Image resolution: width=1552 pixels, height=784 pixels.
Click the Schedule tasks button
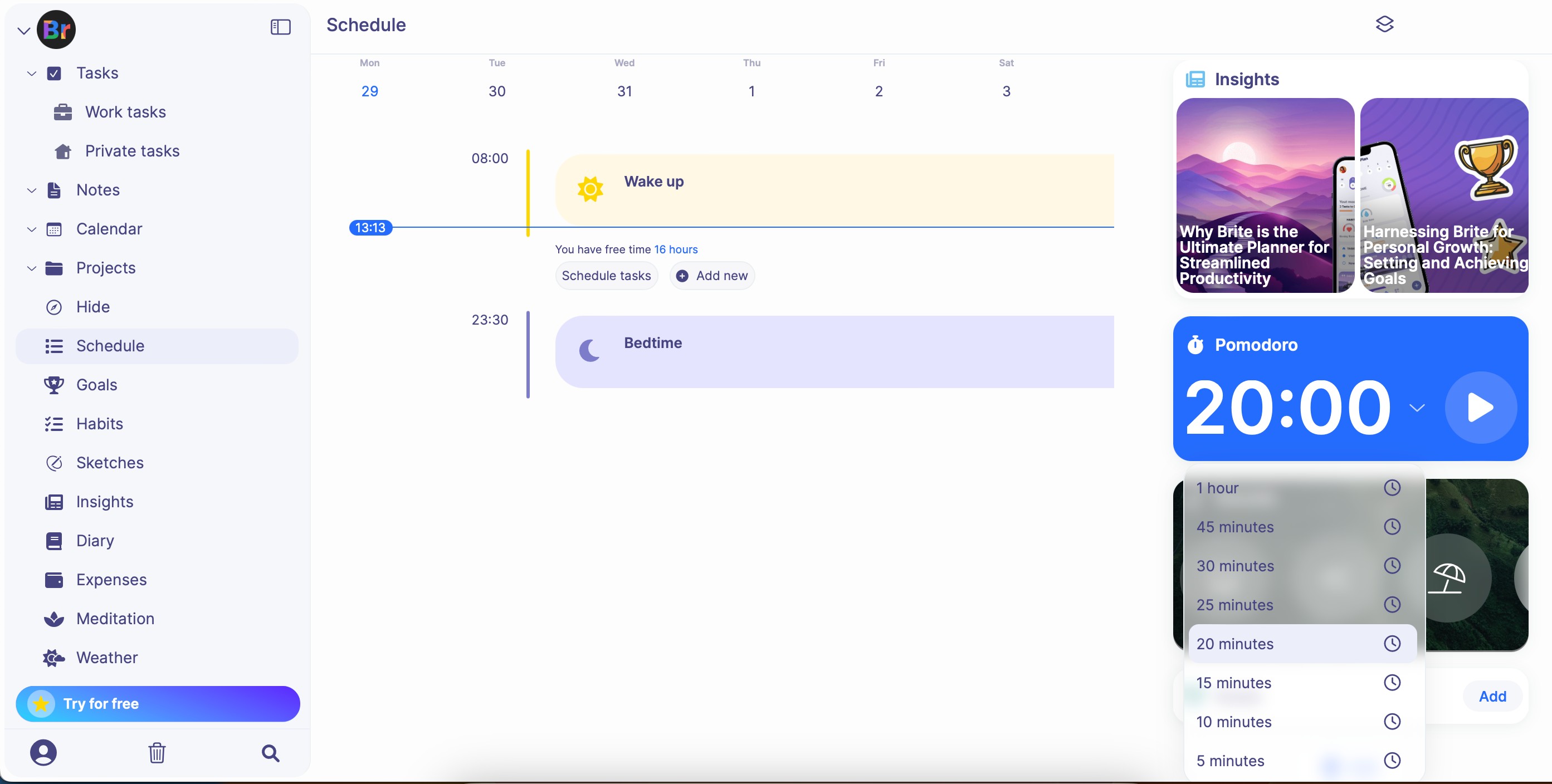click(606, 276)
